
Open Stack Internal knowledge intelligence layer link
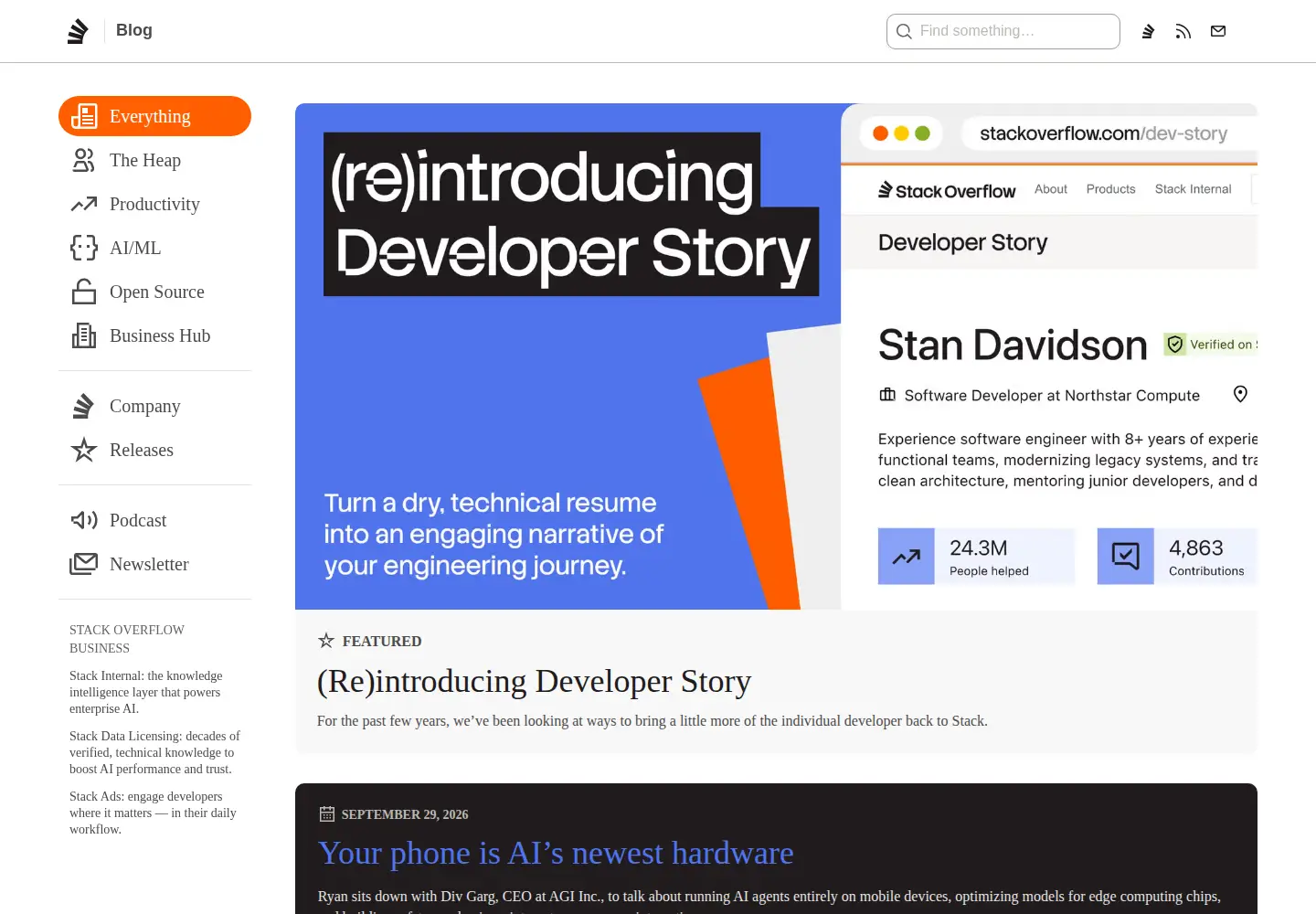click(x=146, y=692)
